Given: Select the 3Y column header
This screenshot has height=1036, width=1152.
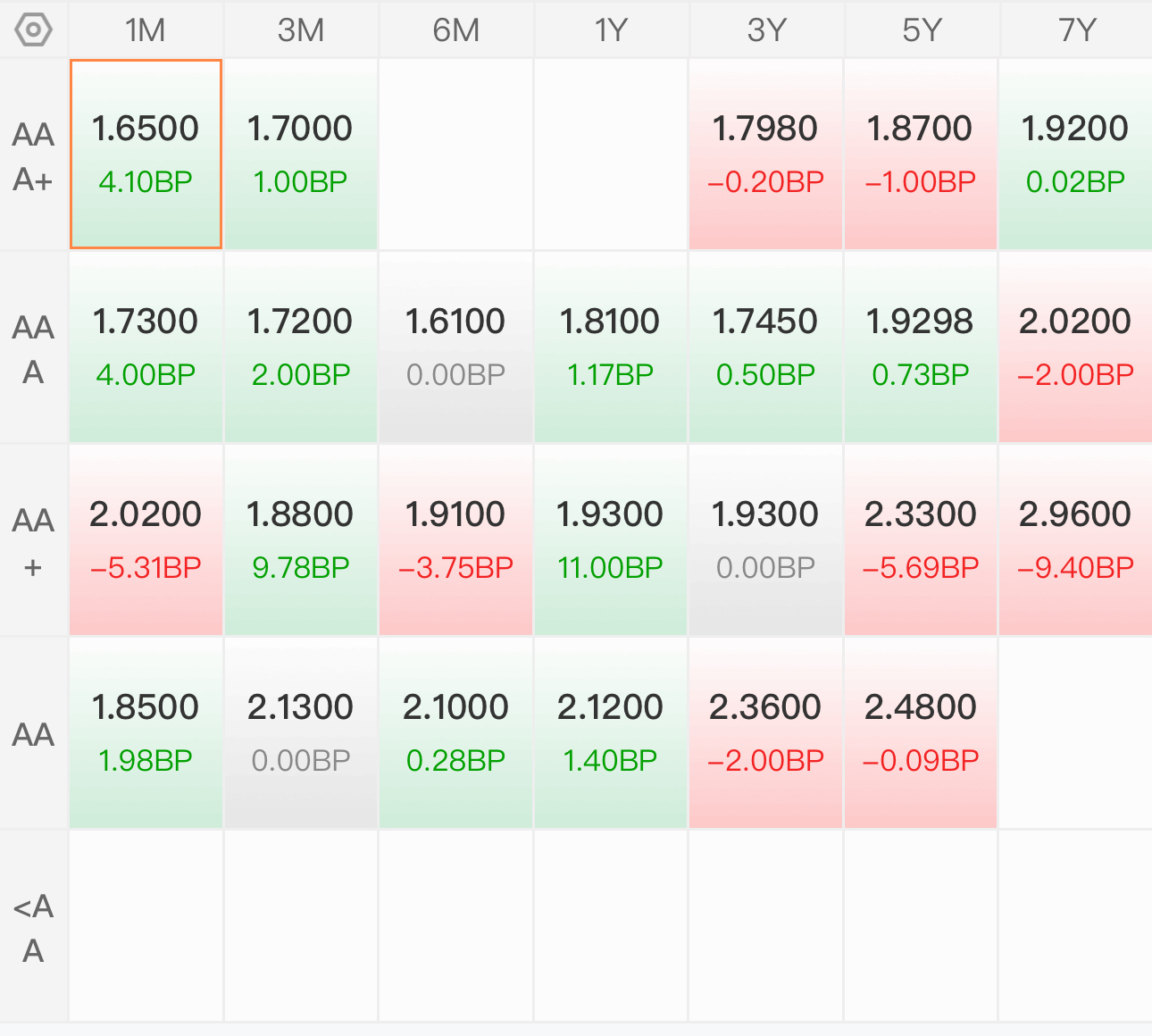Looking at the screenshot, I should click(766, 30).
